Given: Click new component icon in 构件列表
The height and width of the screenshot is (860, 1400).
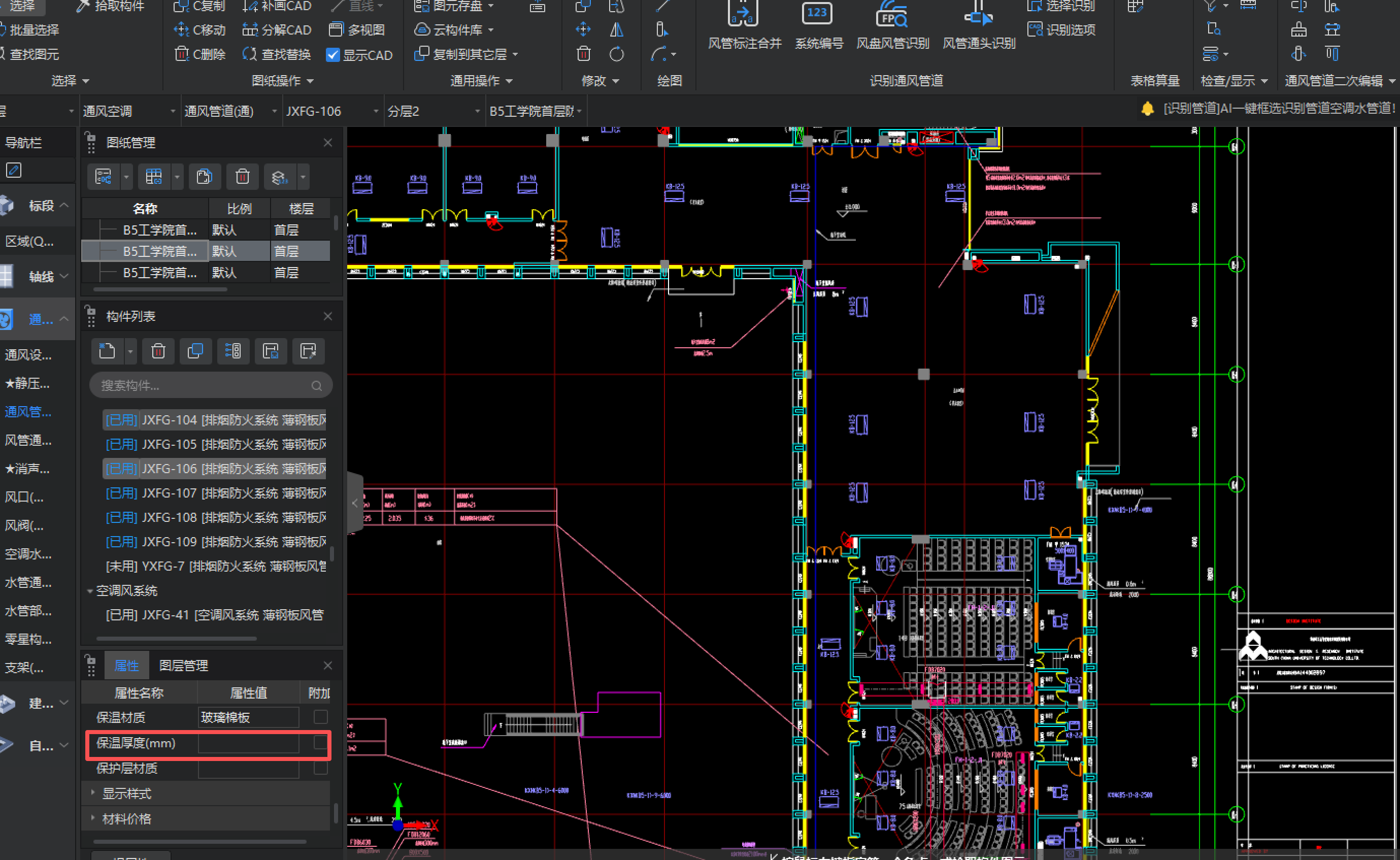Looking at the screenshot, I should tap(107, 351).
